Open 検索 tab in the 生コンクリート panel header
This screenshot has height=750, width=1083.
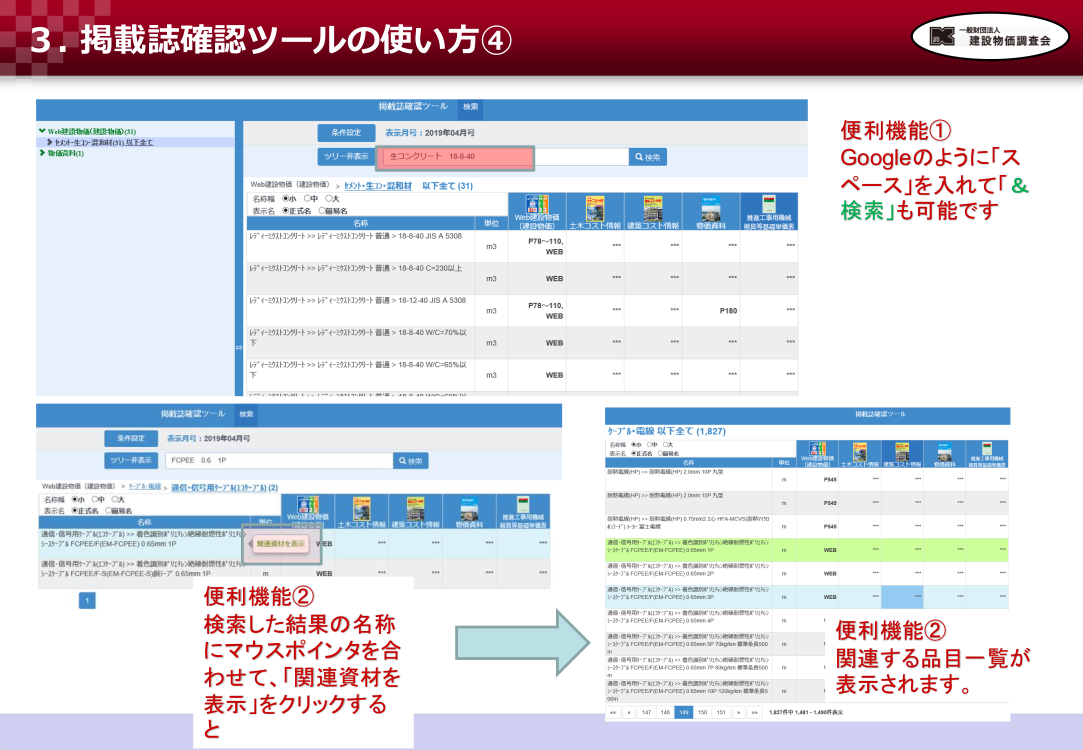(x=470, y=107)
